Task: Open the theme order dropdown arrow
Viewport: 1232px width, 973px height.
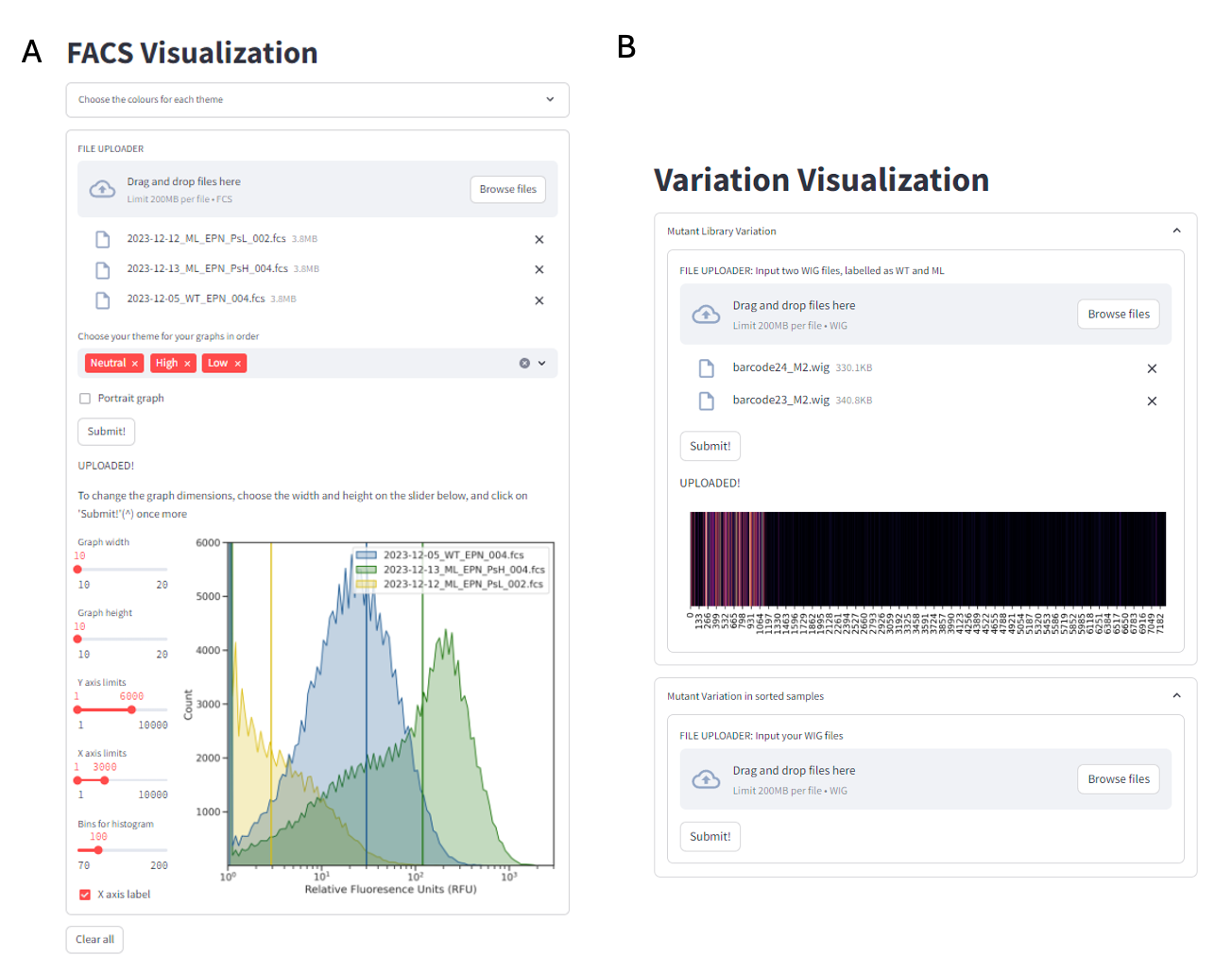Action: tap(542, 364)
